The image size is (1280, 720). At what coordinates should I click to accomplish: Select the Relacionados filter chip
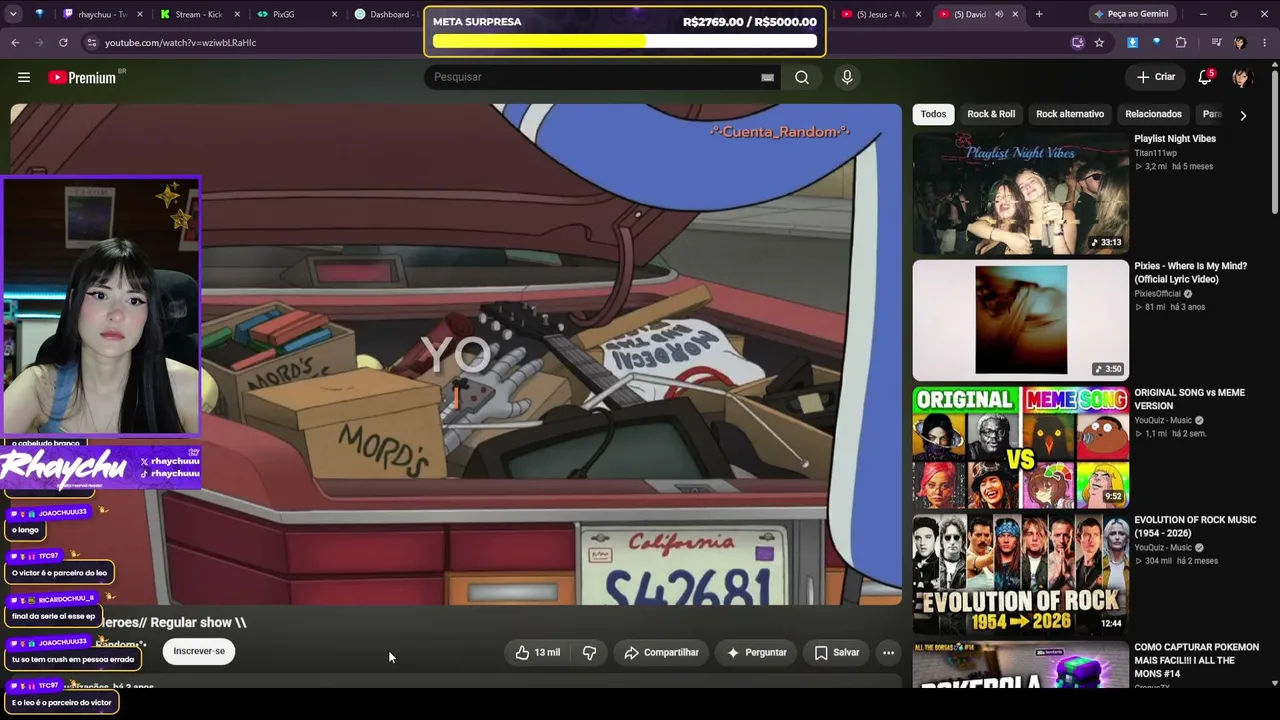[1153, 114]
